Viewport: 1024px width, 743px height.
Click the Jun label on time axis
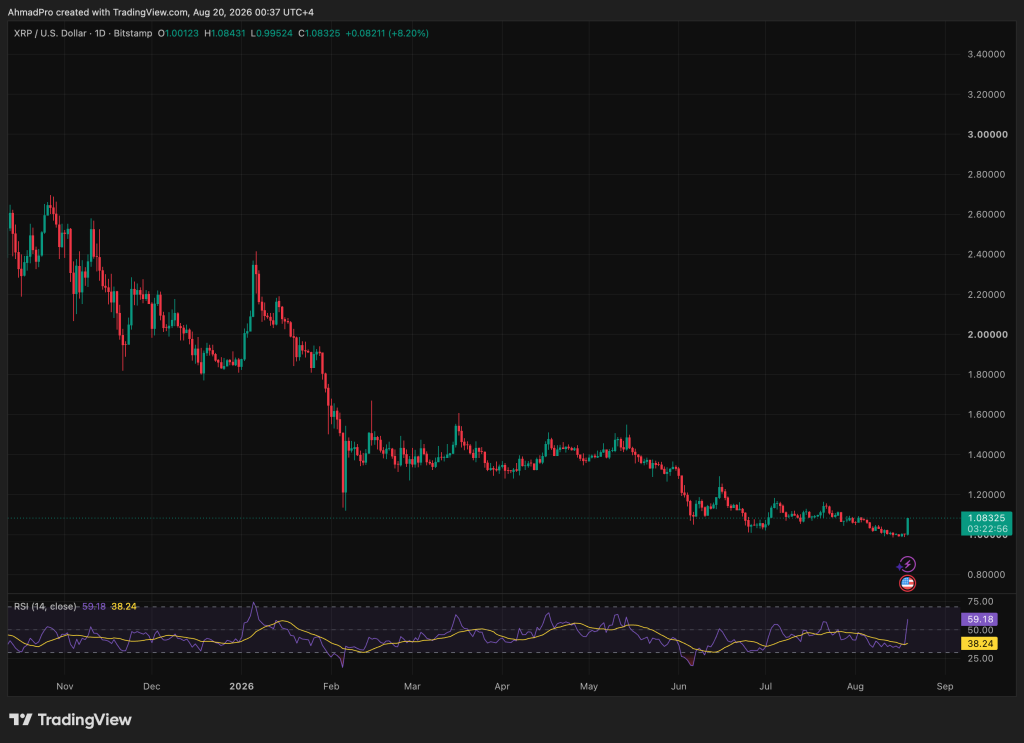point(679,686)
